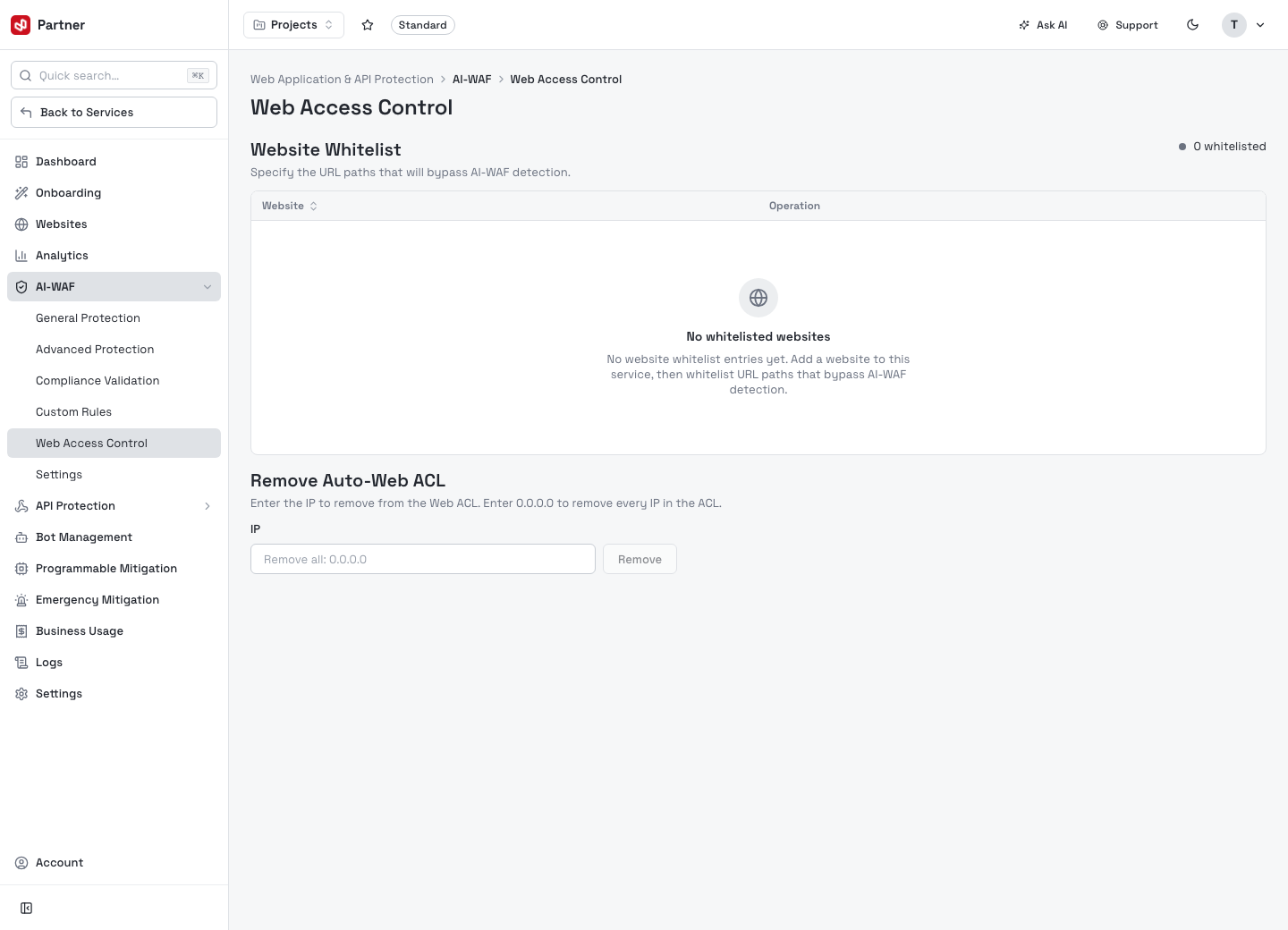Collapse the AI-WAF section chevron
1288x930 pixels.
point(208,287)
